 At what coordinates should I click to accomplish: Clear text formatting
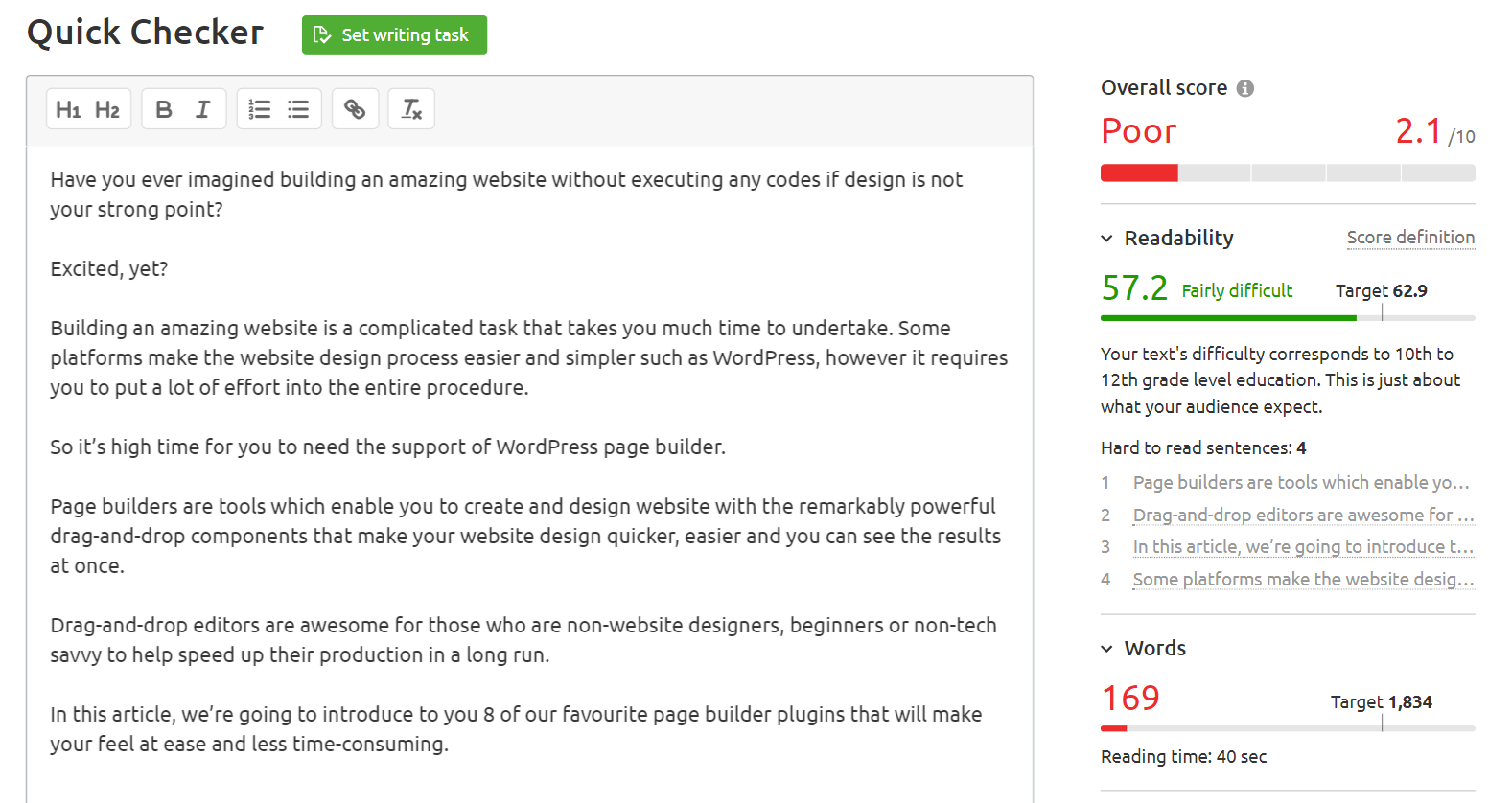[411, 109]
